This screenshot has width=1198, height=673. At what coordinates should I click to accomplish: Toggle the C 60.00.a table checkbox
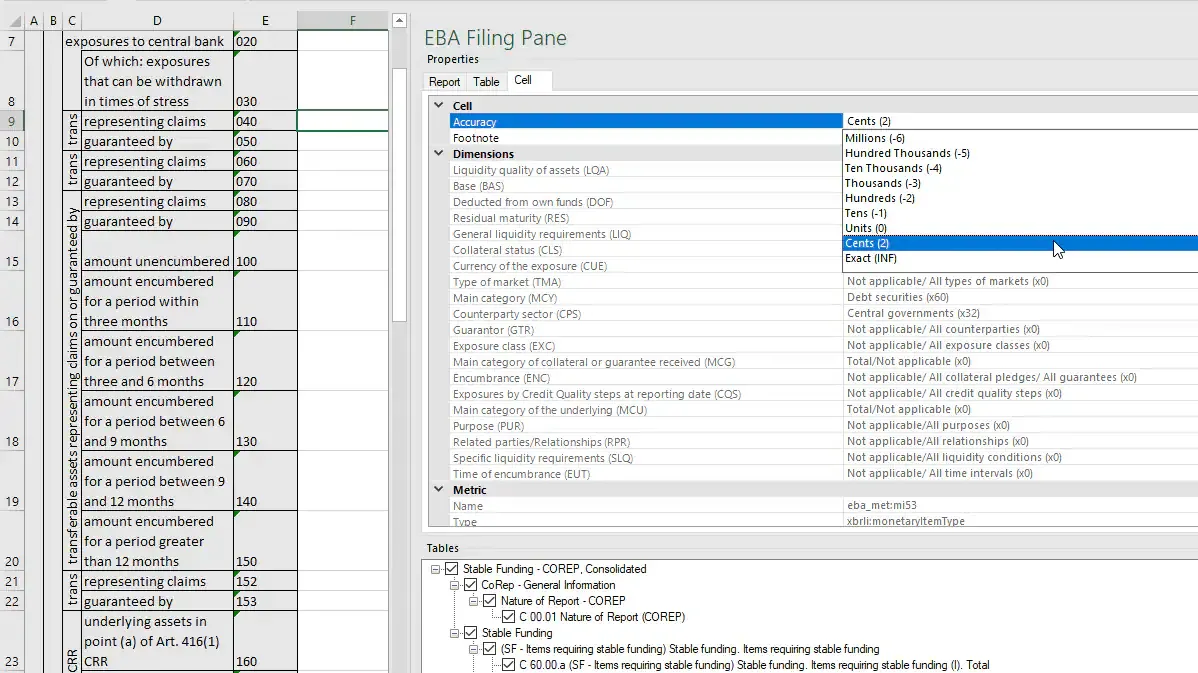(x=509, y=665)
